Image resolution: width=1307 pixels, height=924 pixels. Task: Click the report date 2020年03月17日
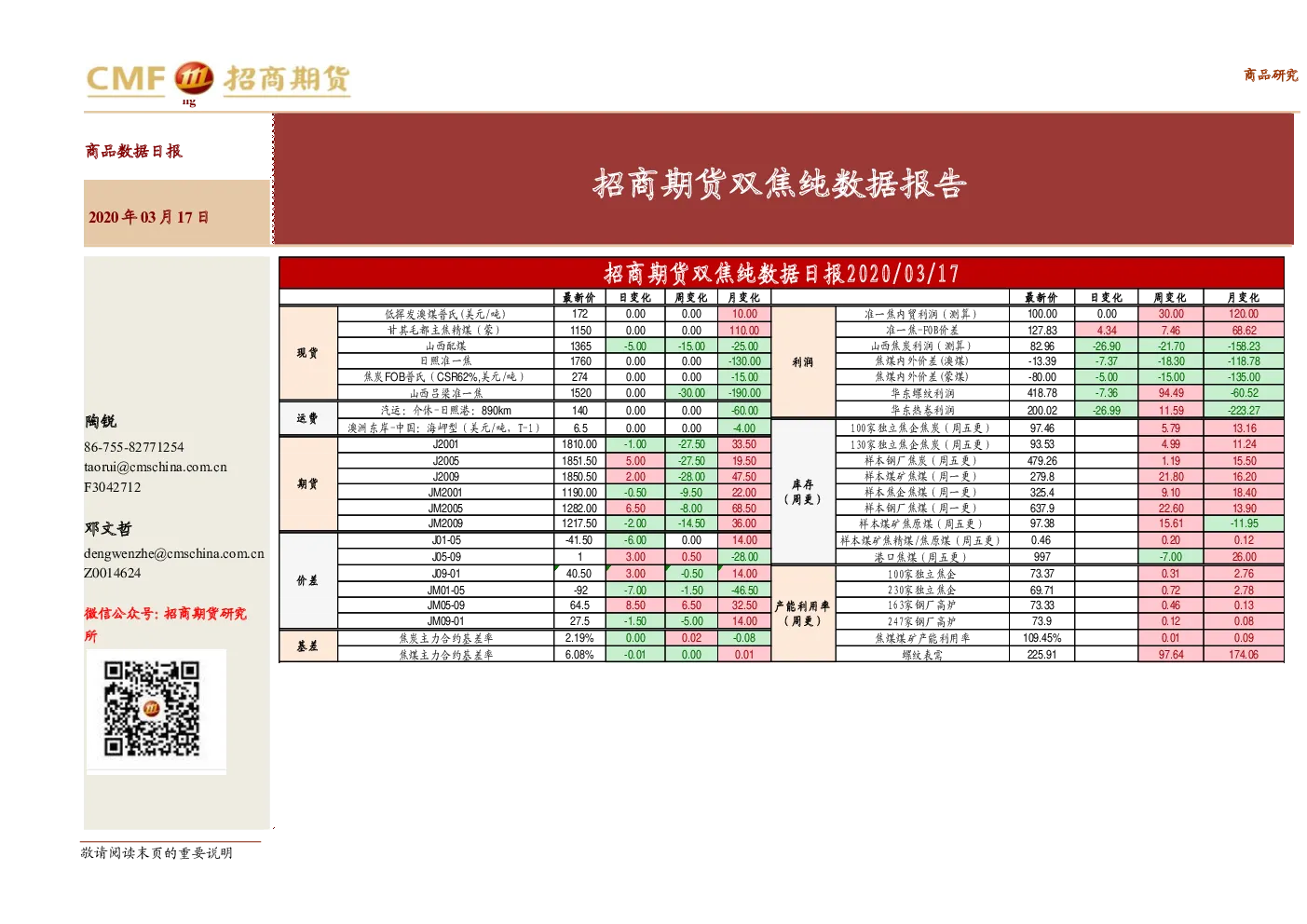tap(149, 217)
